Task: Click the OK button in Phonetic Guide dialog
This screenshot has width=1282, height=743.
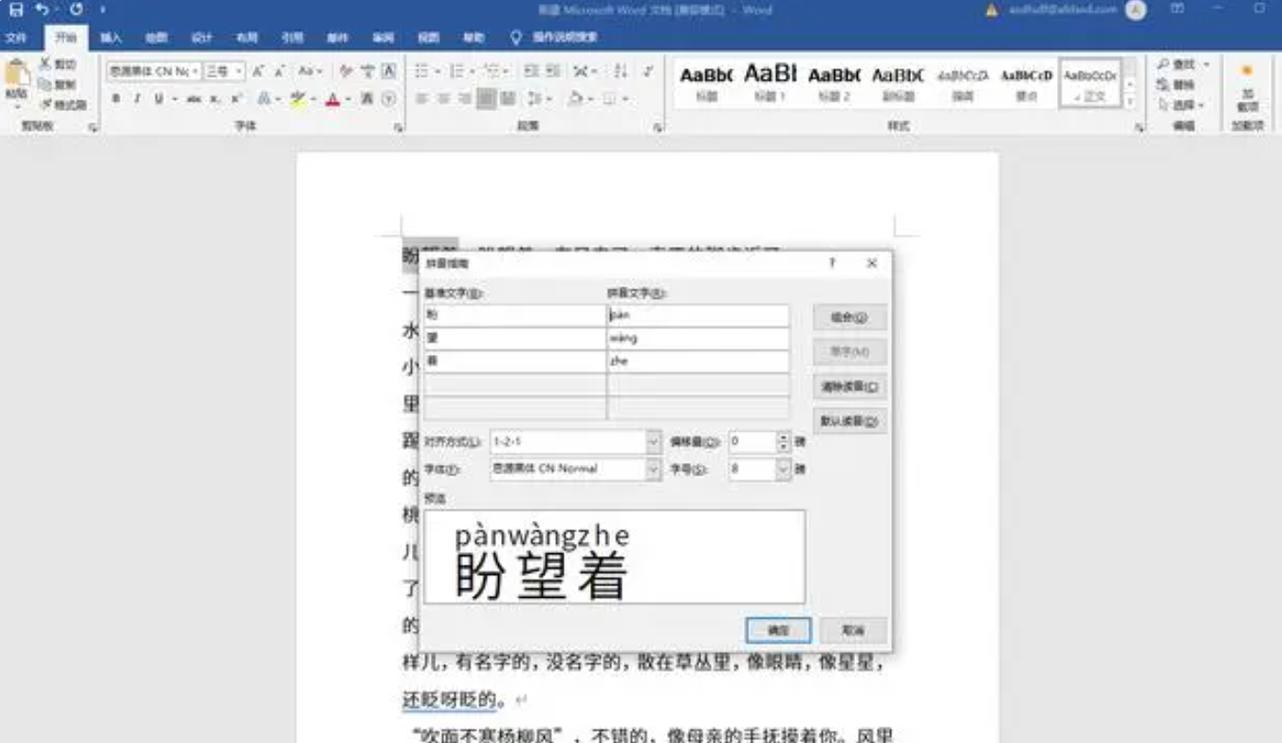Action: click(778, 631)
